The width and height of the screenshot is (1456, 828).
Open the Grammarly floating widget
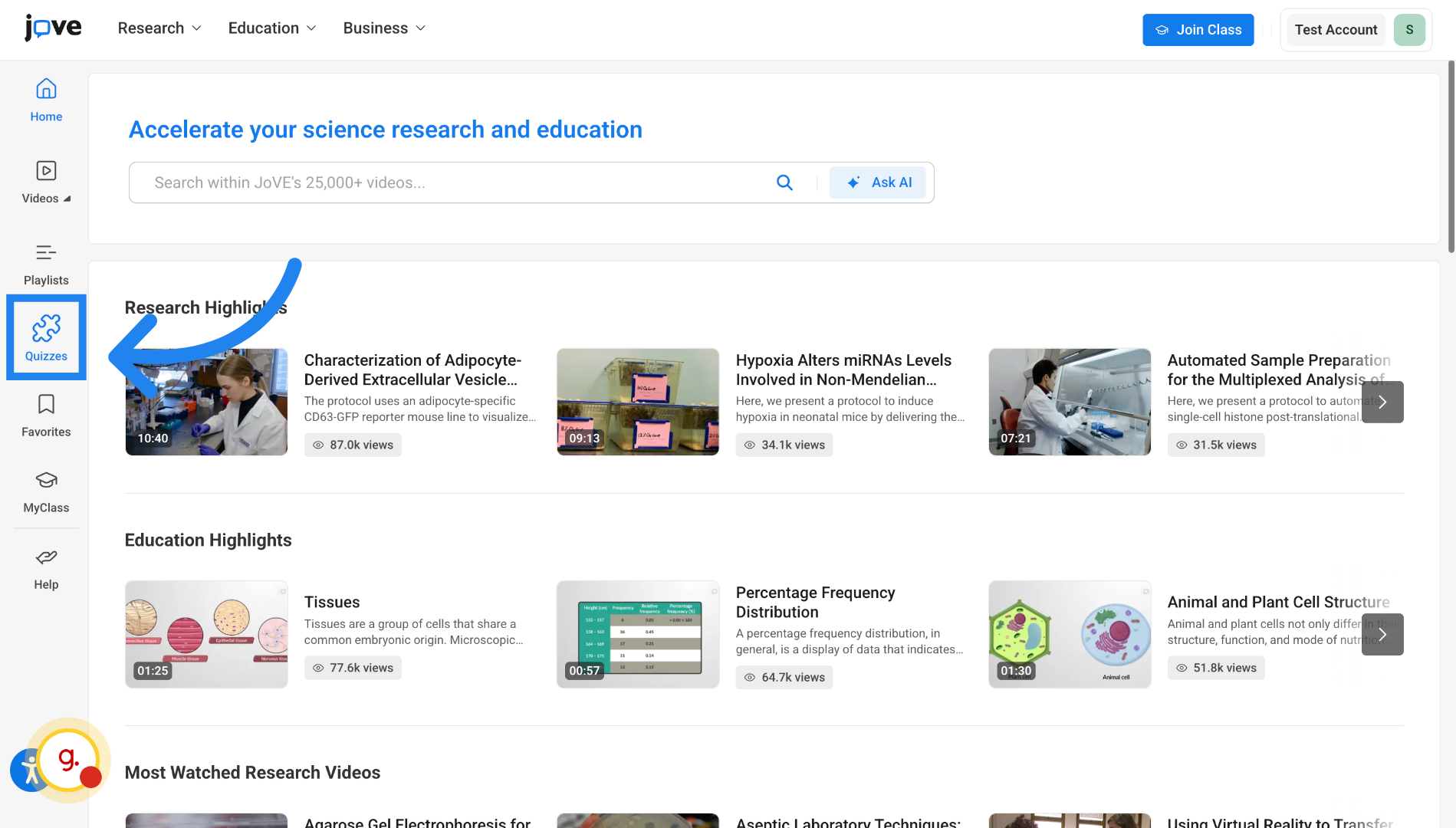point(69,761)
